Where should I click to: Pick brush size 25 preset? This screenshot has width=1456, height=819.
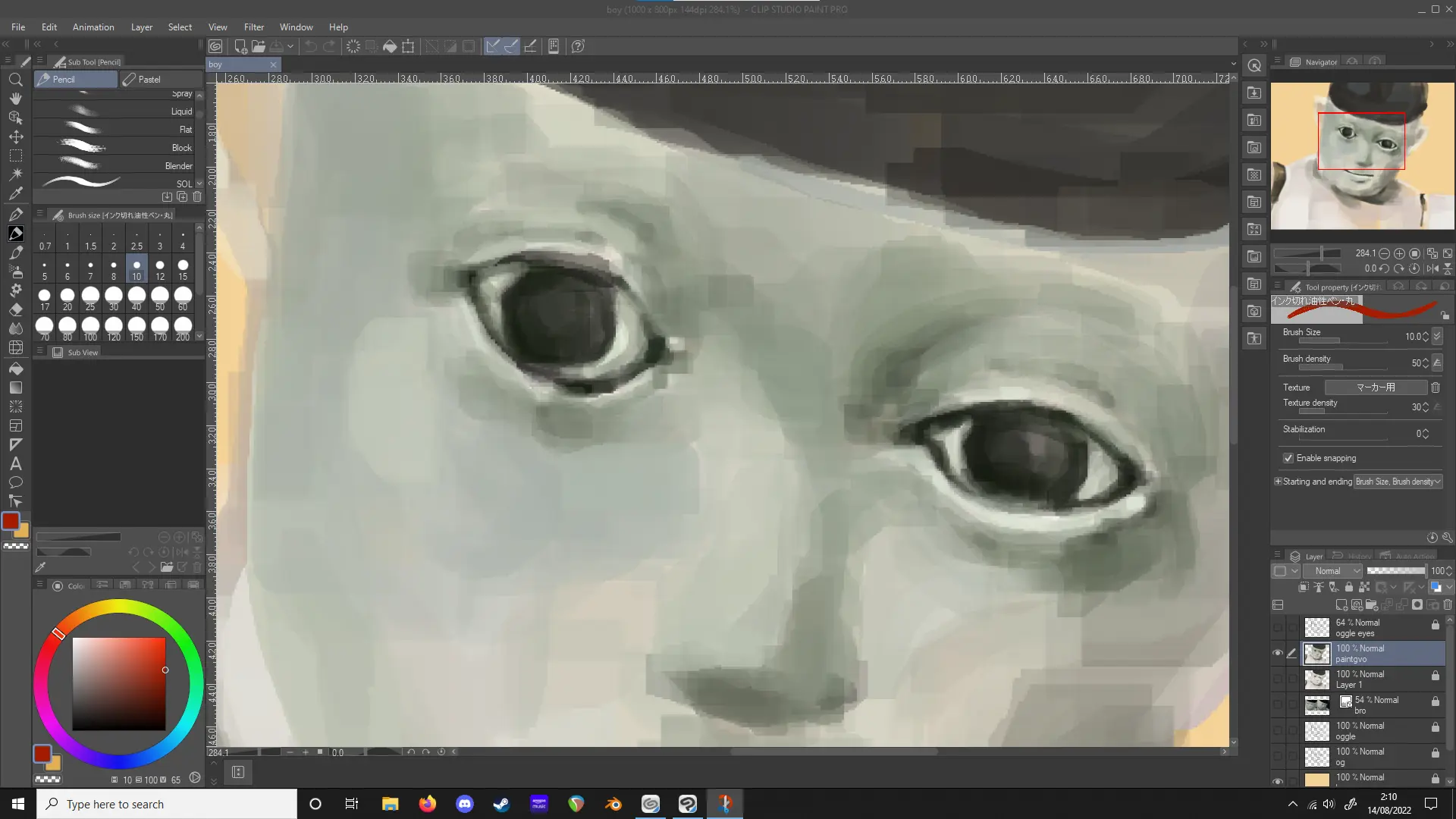(90, 297)
